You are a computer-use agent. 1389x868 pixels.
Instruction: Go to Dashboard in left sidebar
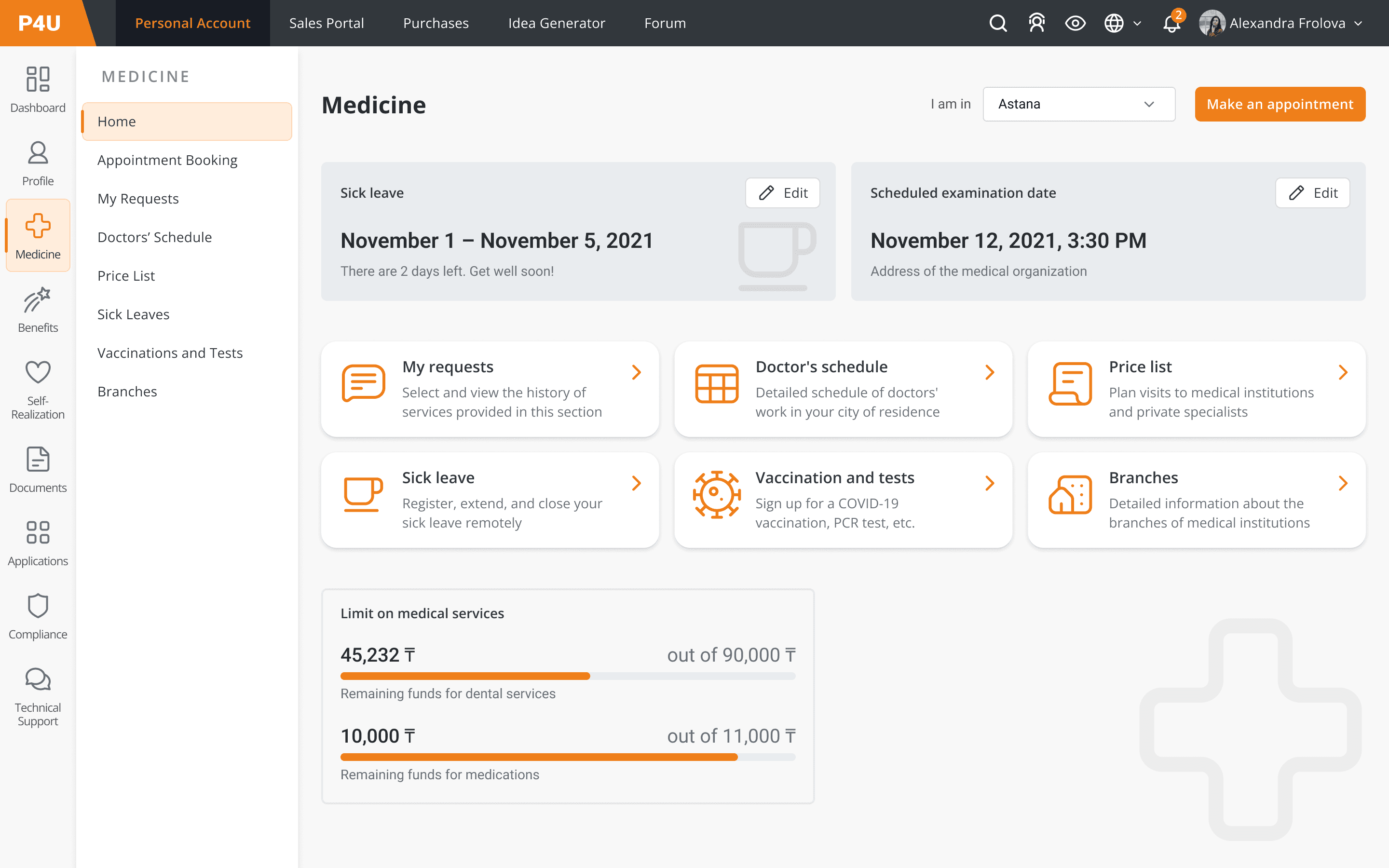click(x=38, y=90)
